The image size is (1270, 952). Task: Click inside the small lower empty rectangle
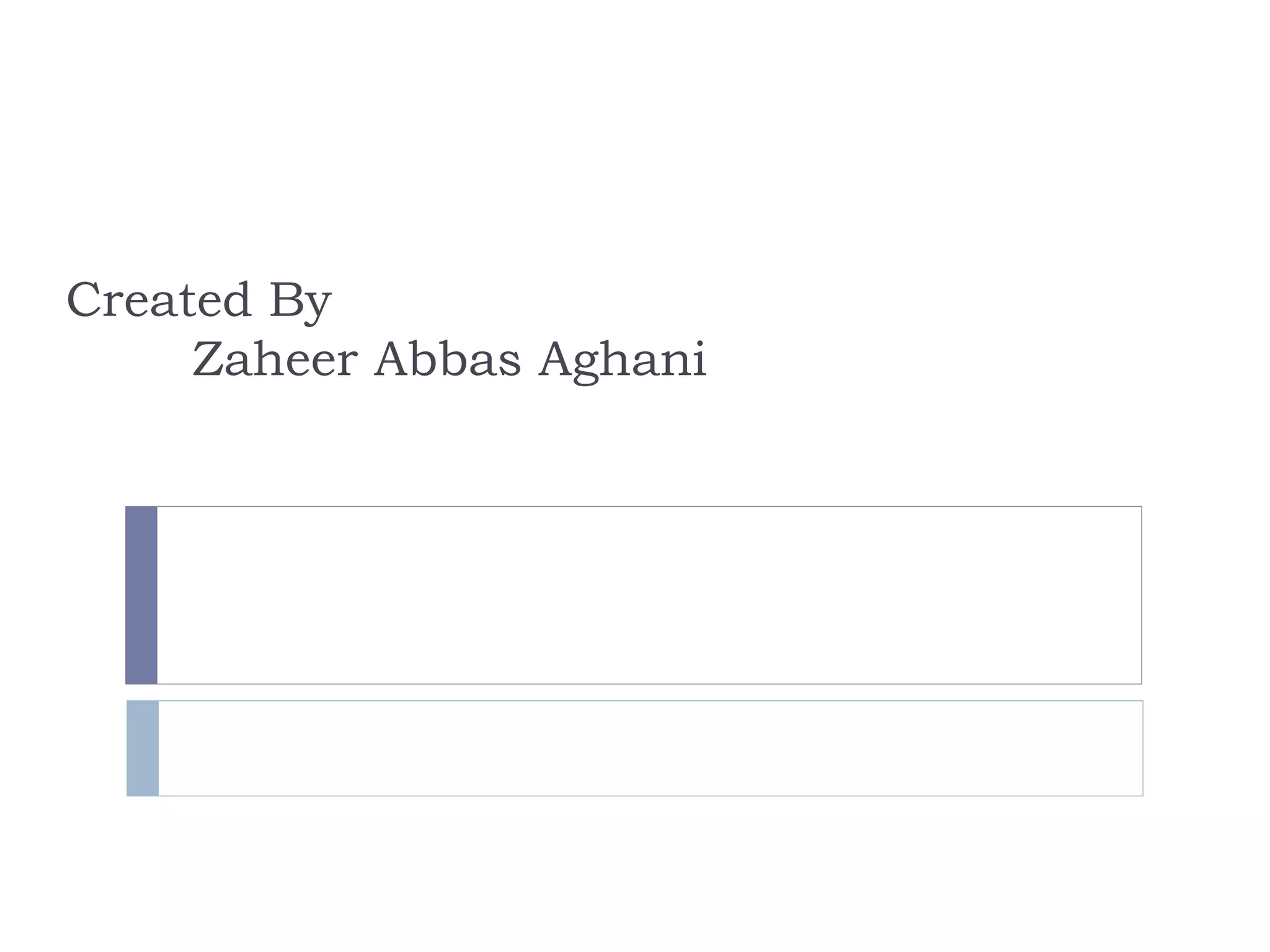point(650,748)
